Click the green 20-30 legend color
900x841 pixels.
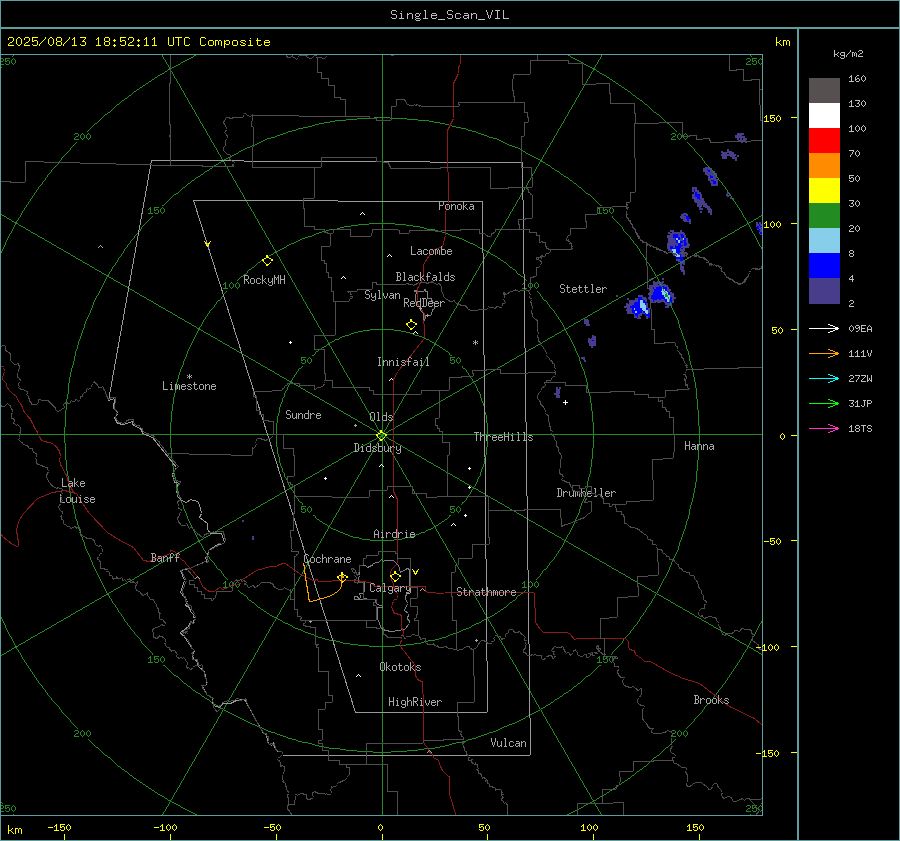click(x=824, y=216)
